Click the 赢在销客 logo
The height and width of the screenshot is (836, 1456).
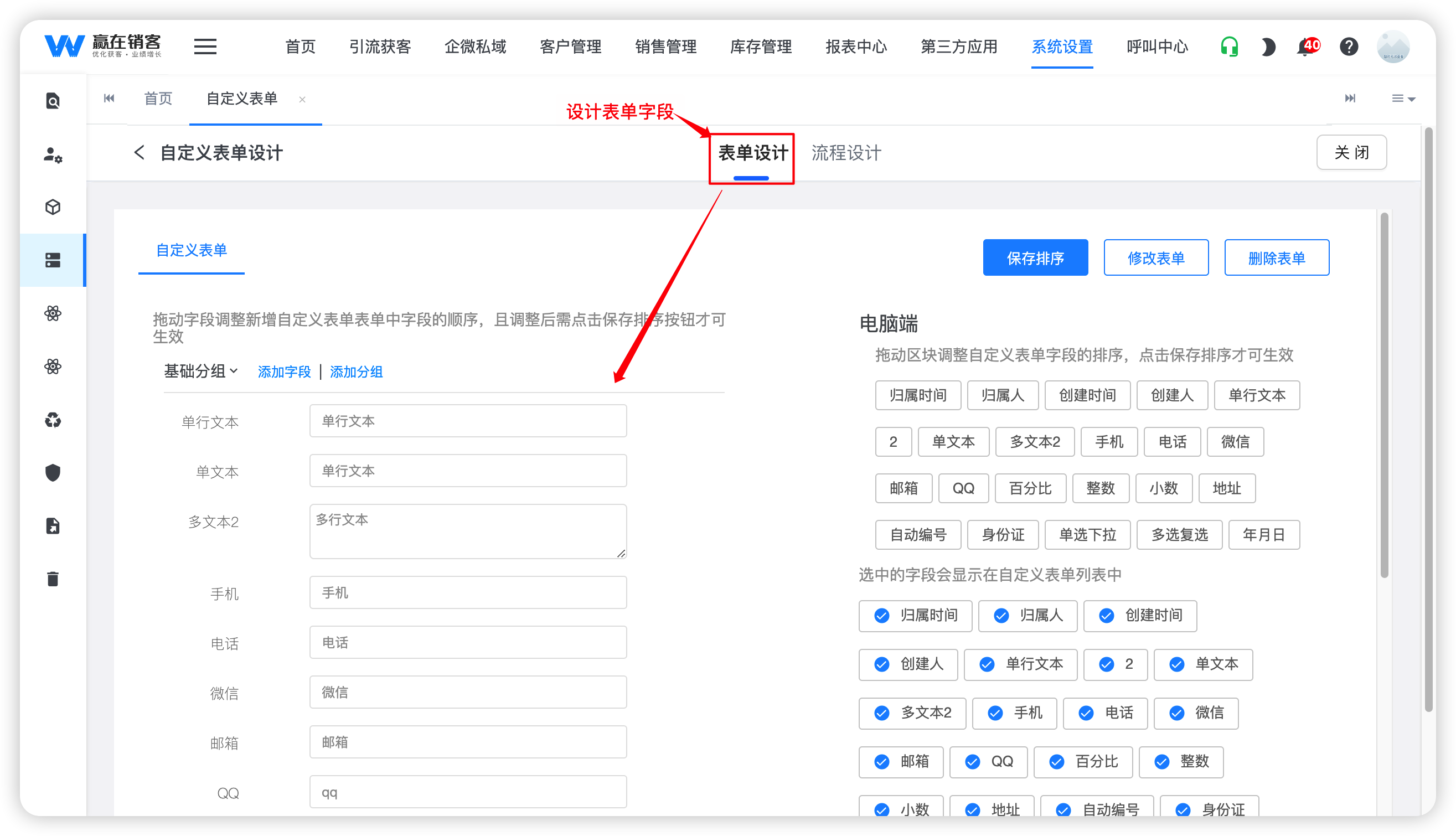pyautogui.click(x=104, y=46)
